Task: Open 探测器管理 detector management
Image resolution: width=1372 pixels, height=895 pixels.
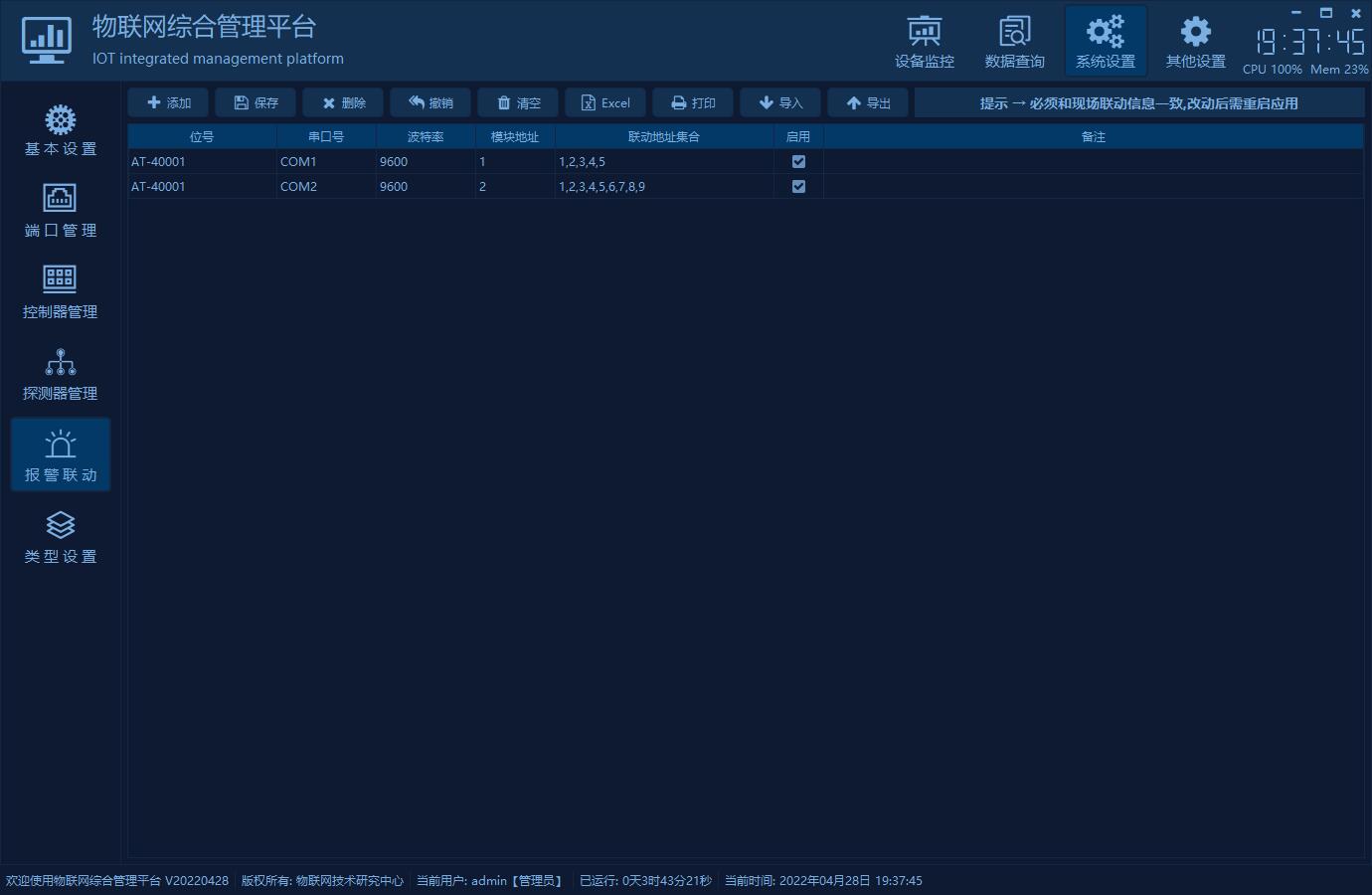Action: point(61,375)
